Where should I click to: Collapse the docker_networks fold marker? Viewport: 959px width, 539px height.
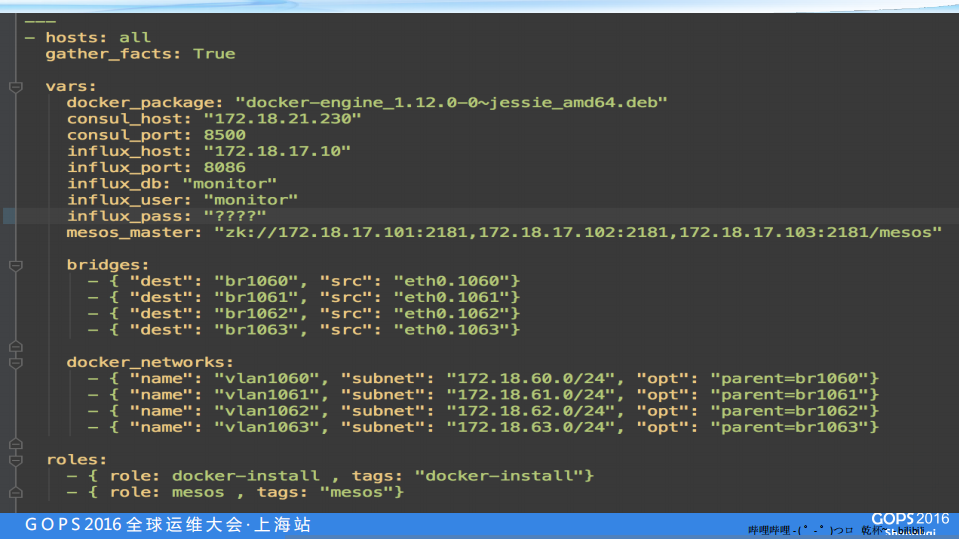tap(15, 362)
